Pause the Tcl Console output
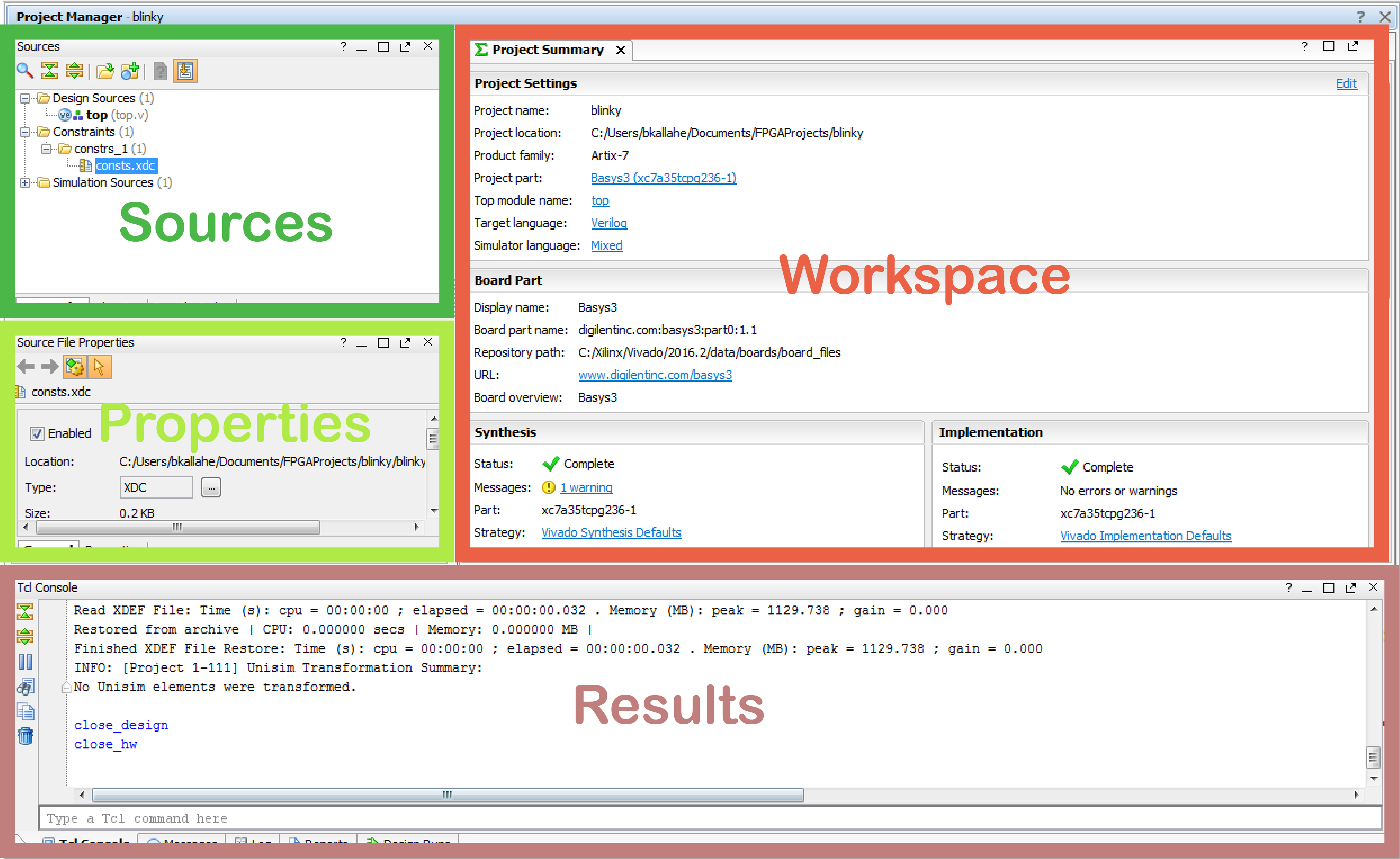Screen dimensions: 1400x859 point(25,662)
